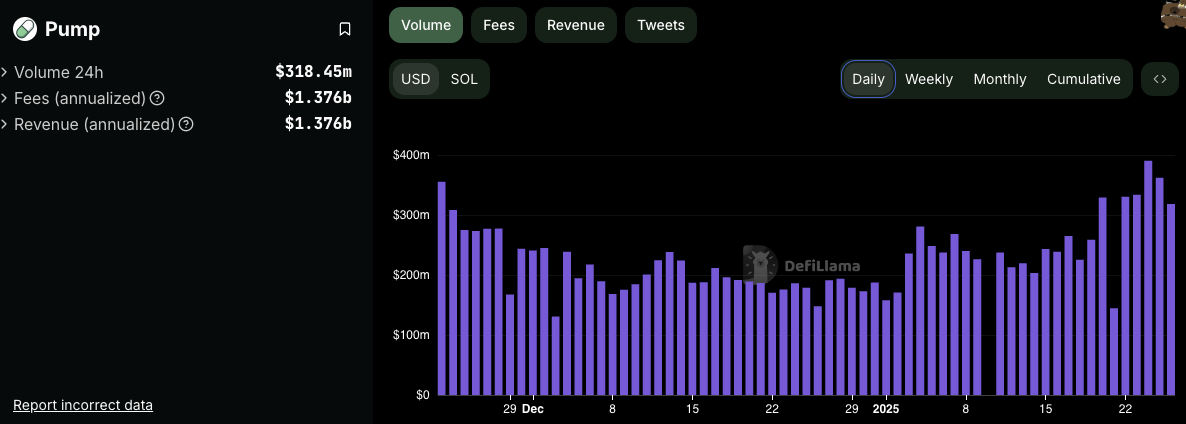1186x424 pixels.
Task: Click the $400m axis label
Action: pyautogui.click(x=411, y=155)
